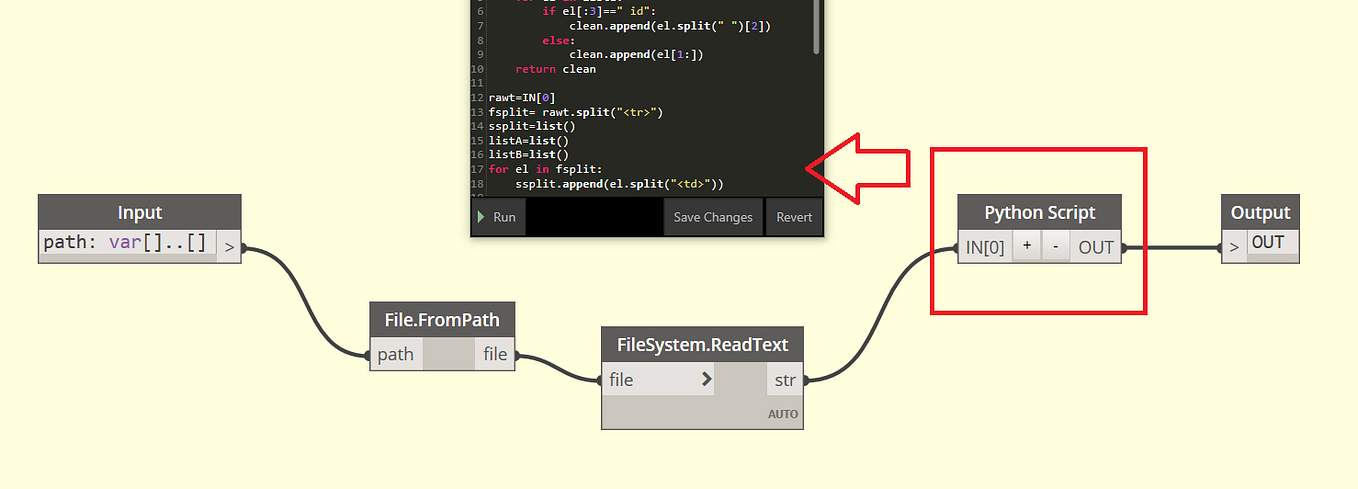Click the path input port on File.FromPath
1358x489 pixels.
point(396,354)
